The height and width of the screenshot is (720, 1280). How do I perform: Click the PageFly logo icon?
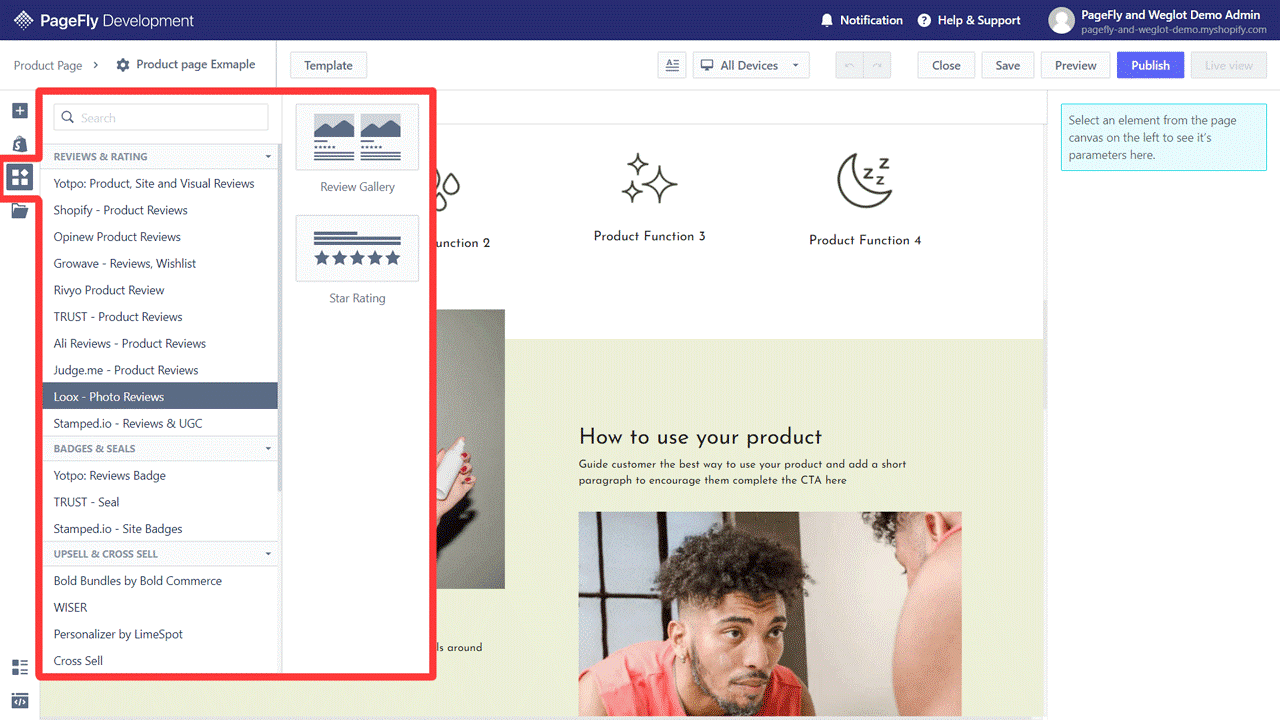[x=23, y=20]
